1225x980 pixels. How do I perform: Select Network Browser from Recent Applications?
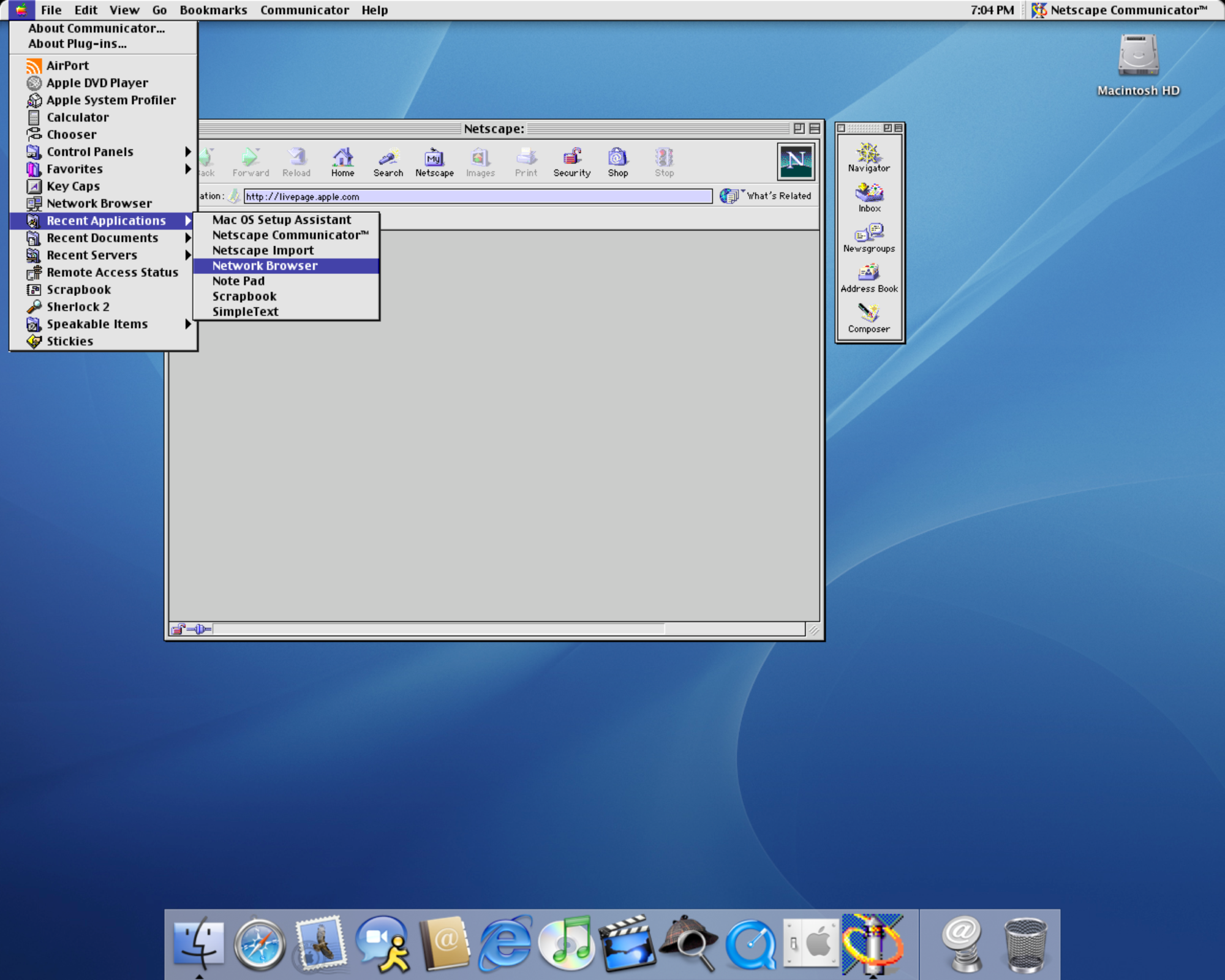[265, 265]
